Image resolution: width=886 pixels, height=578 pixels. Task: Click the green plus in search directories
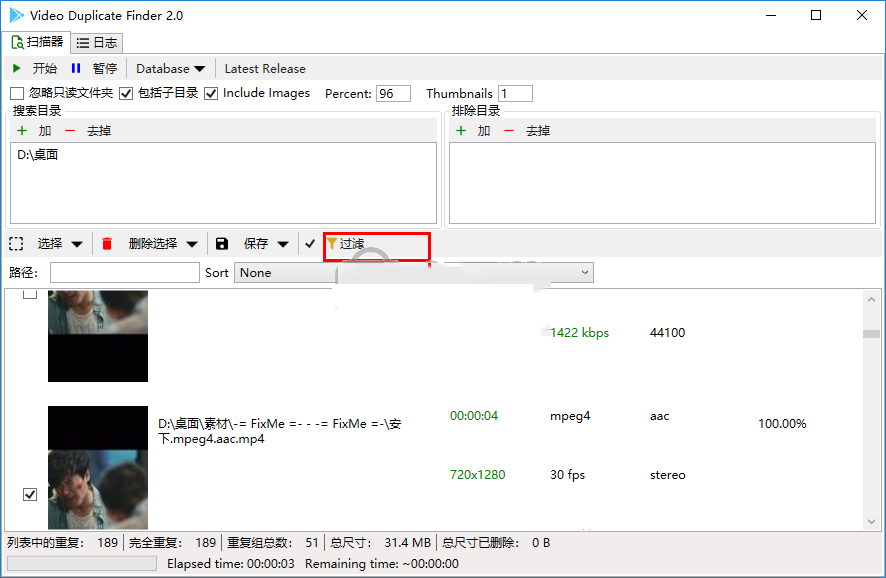pos(22,131)
